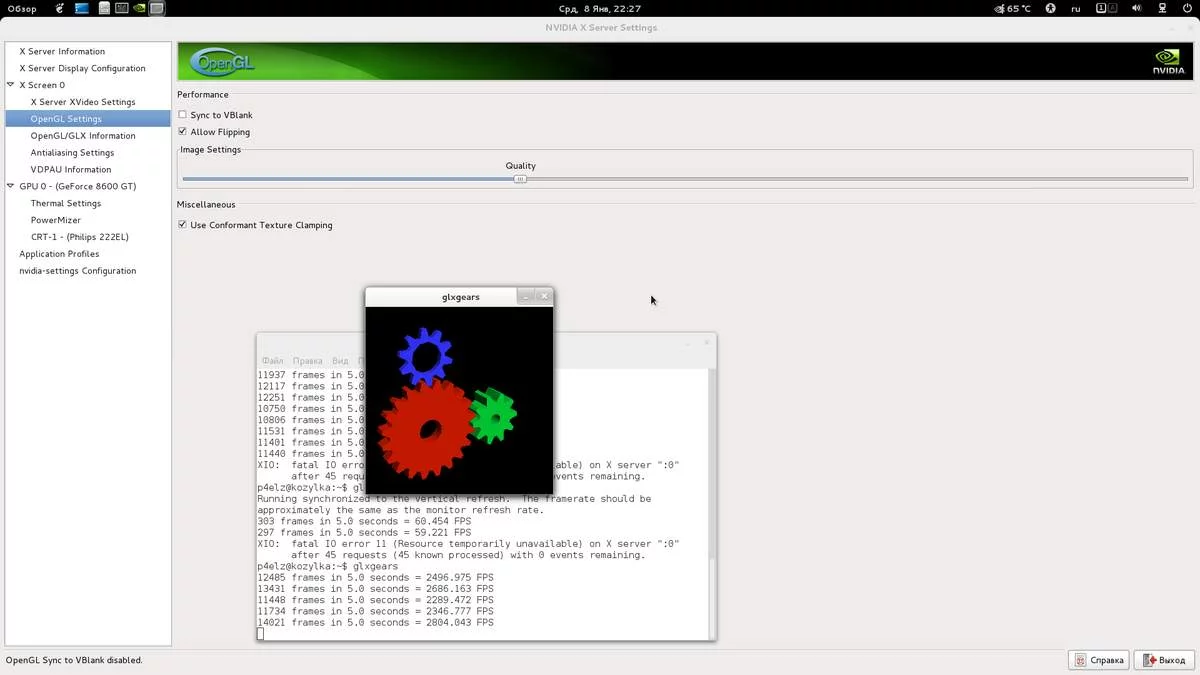Click the blue desktop icon in top bar
The height and width of the screenshot is (675, 1200).
(x=82, y=8)
